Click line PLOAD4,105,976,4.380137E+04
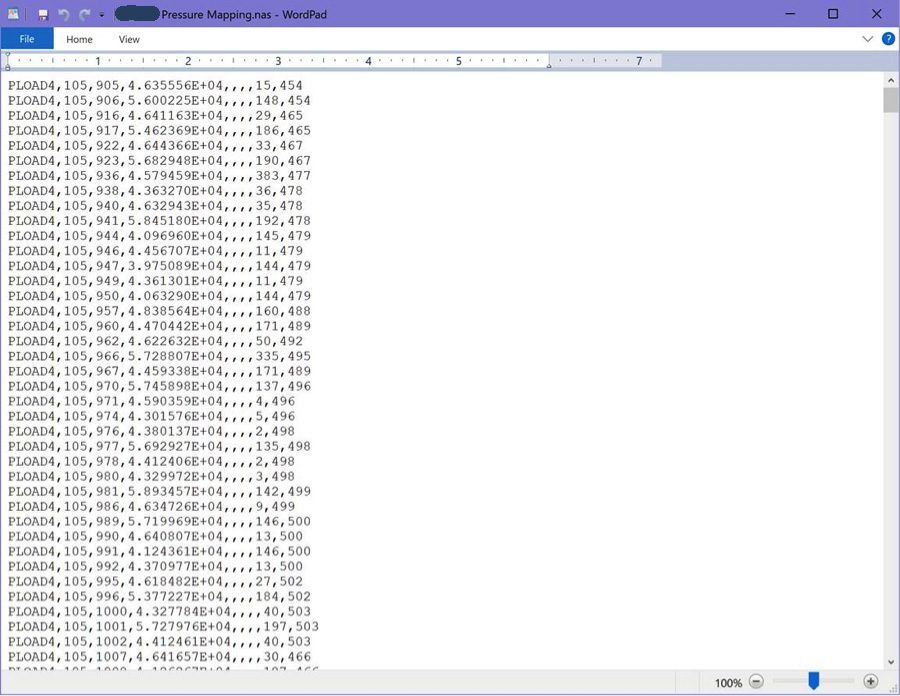This screenshot has width=900, height=696. (x=152, y=431)
